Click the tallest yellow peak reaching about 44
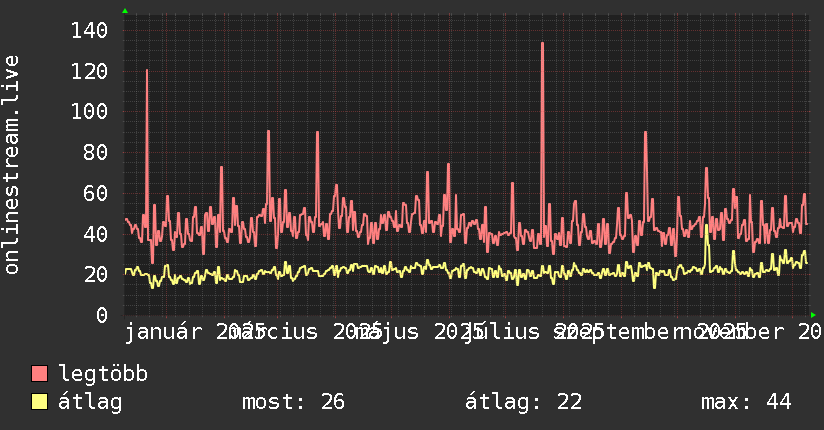The width and height of the screenshot is (824, 430). 706,226
